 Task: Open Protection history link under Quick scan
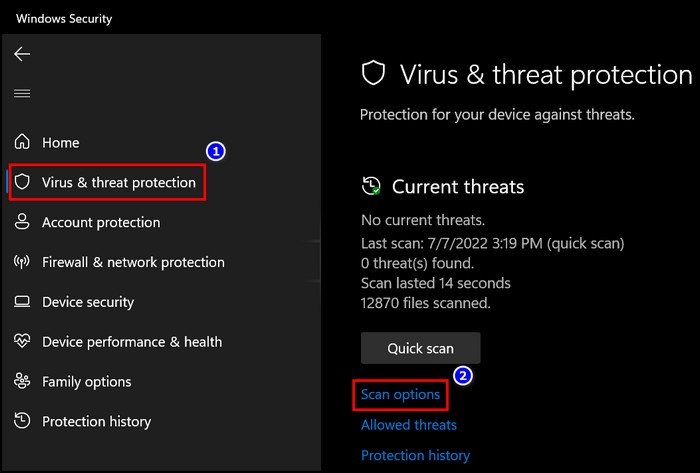click(x=415, y=455)
